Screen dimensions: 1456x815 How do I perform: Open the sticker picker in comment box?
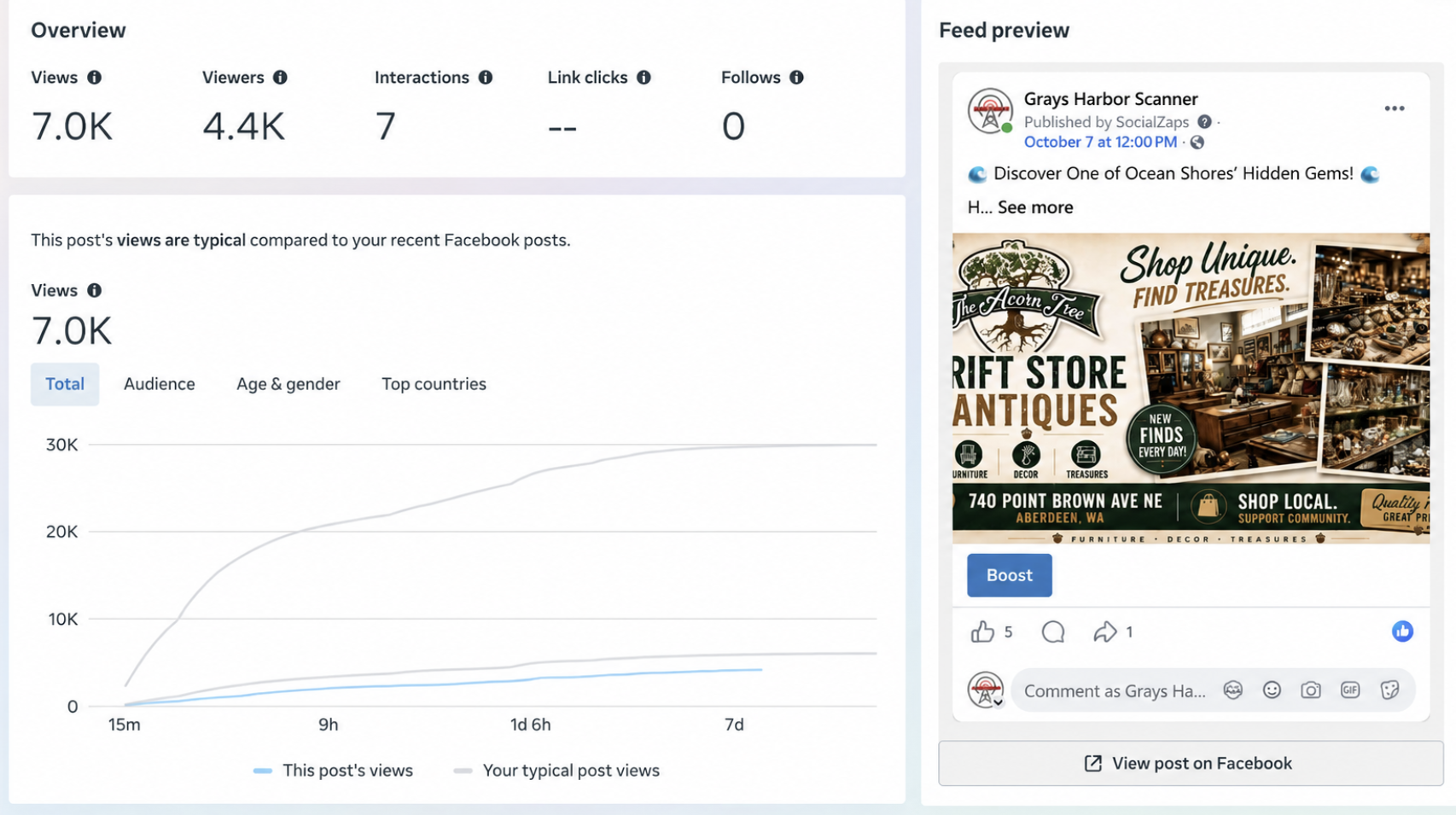tap(1389, 690)
